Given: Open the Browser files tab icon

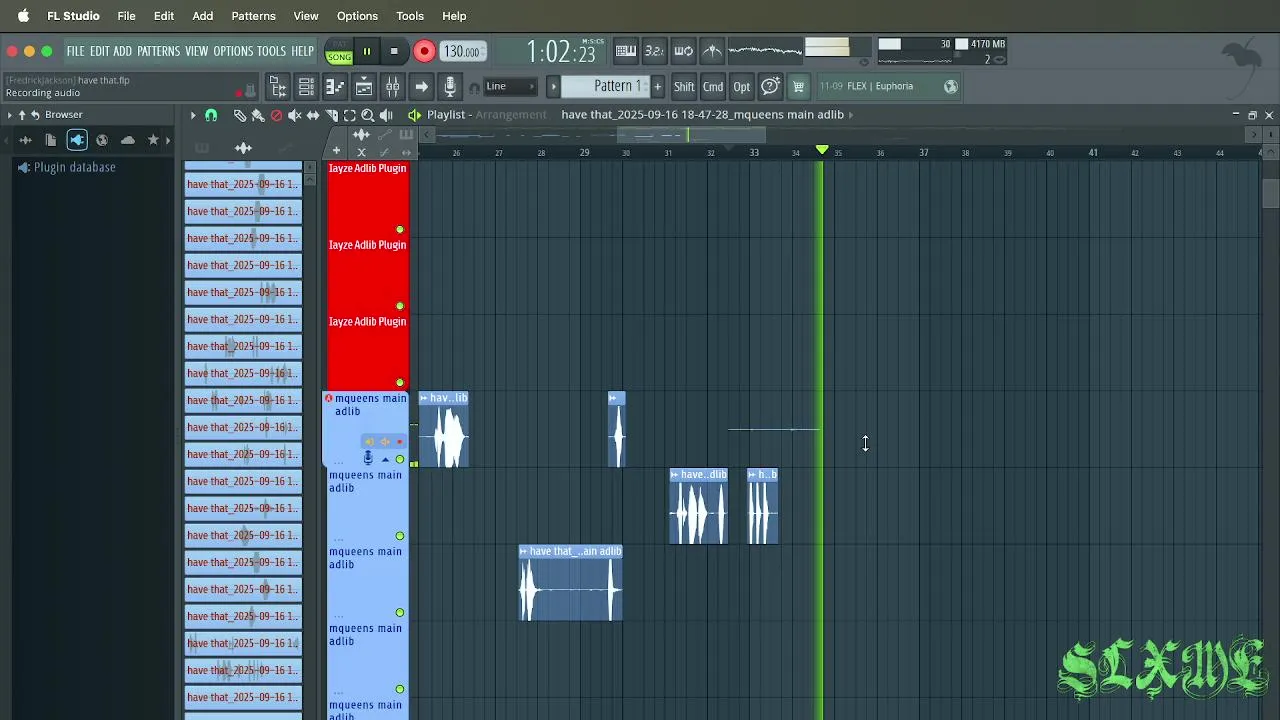Looking at the screenshot, I should 51,140.
